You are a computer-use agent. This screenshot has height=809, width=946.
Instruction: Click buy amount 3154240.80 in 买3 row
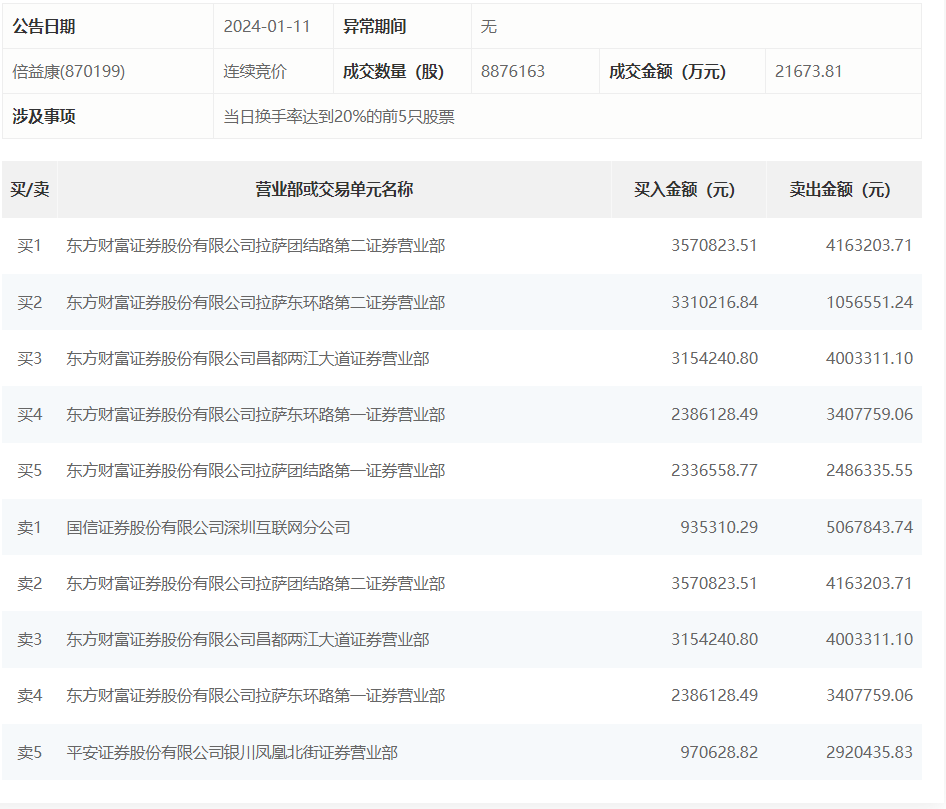pyautogui.click(x=714, y=358)
